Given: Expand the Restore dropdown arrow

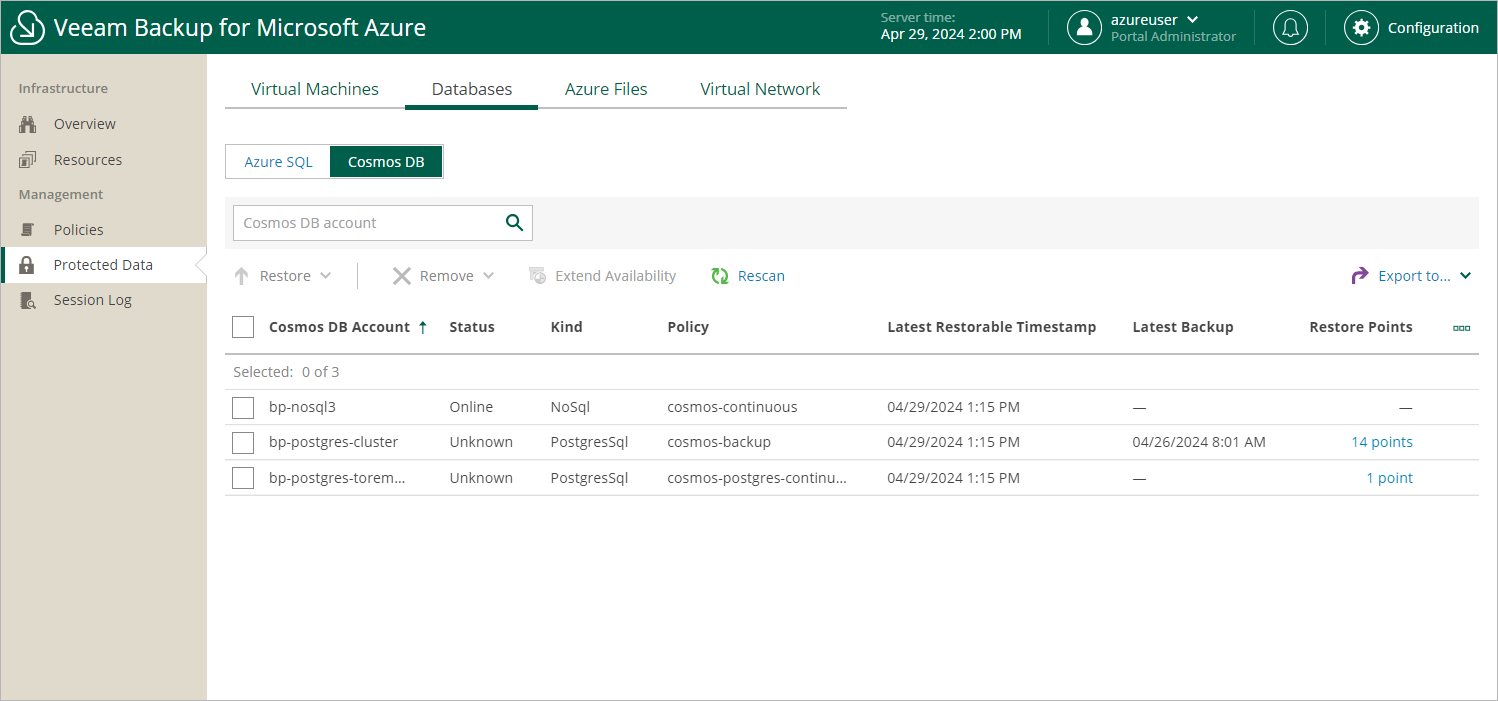Looking at the screenshot, I should coord(325,276).
